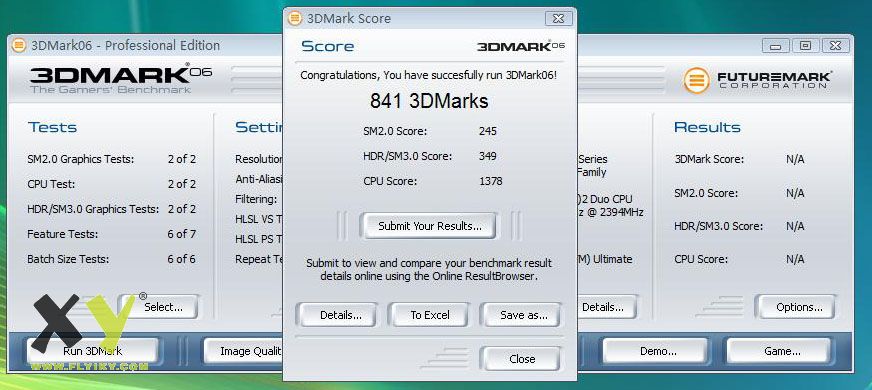Click the Game button
The height and width of the screenshot is (390, 872).
pyautogui.click(x=781, y=351)
